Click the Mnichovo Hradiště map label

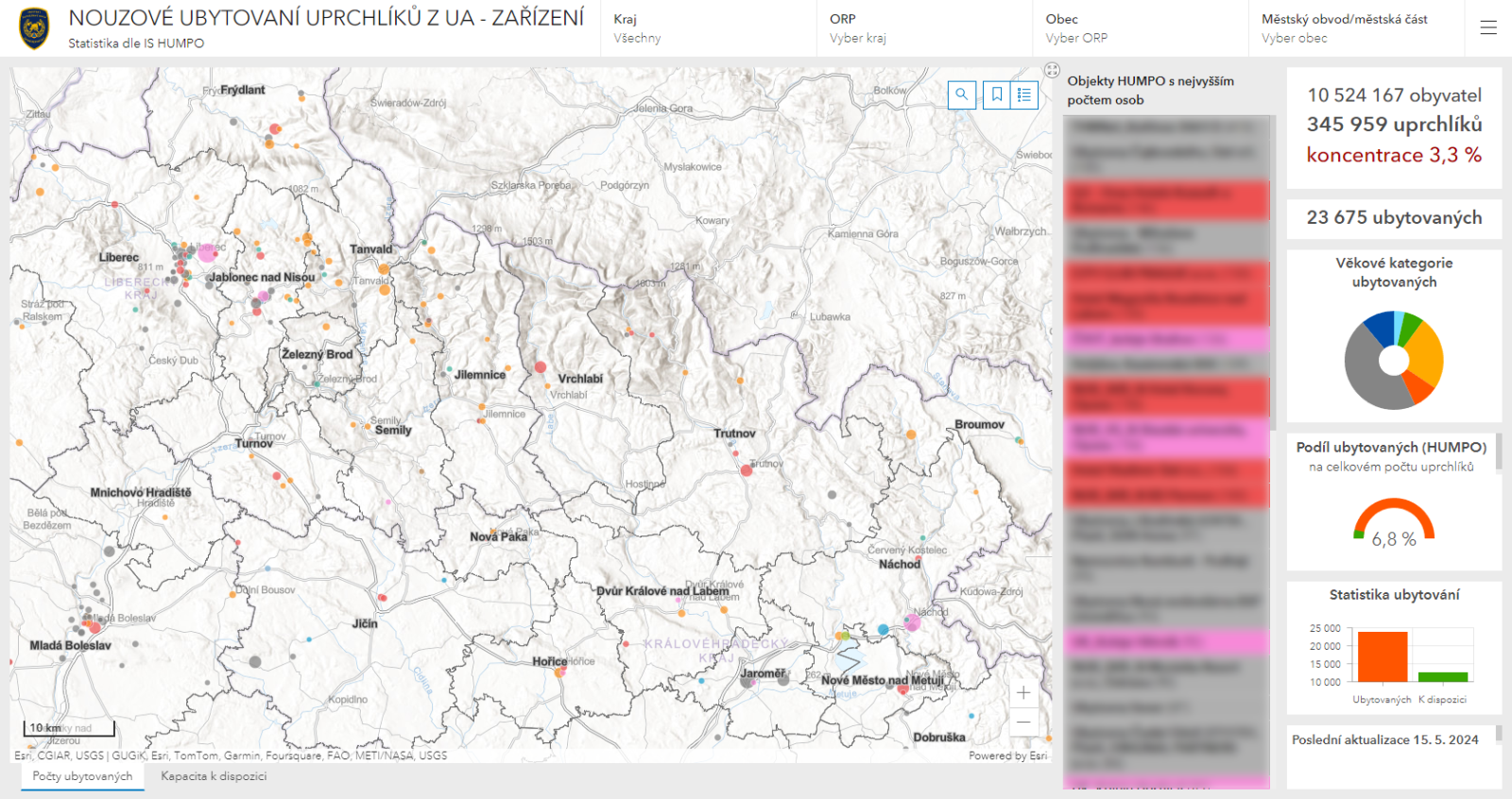coord(141,493)
